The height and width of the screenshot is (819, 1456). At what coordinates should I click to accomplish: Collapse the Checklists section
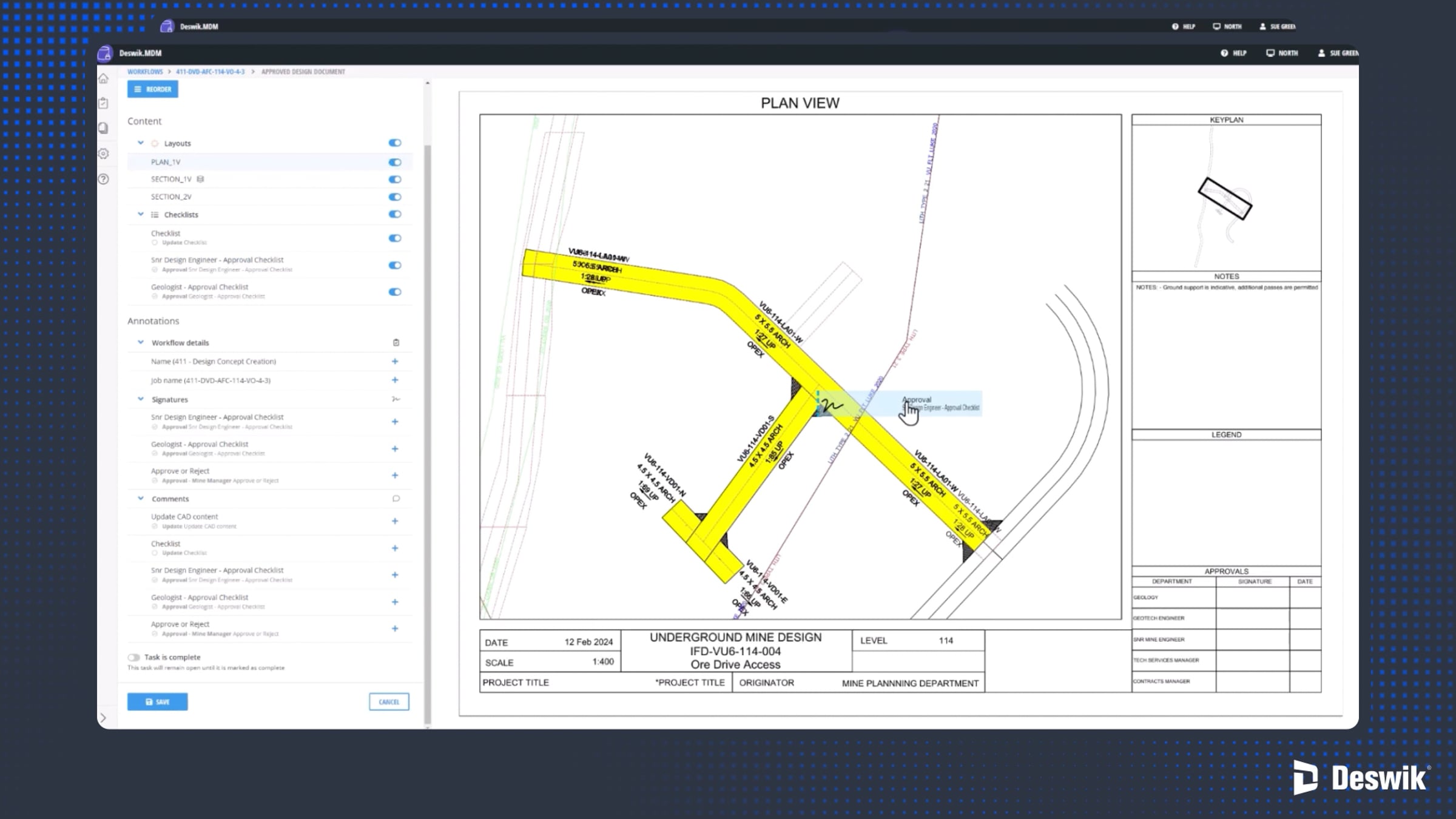tap(141, 214)
